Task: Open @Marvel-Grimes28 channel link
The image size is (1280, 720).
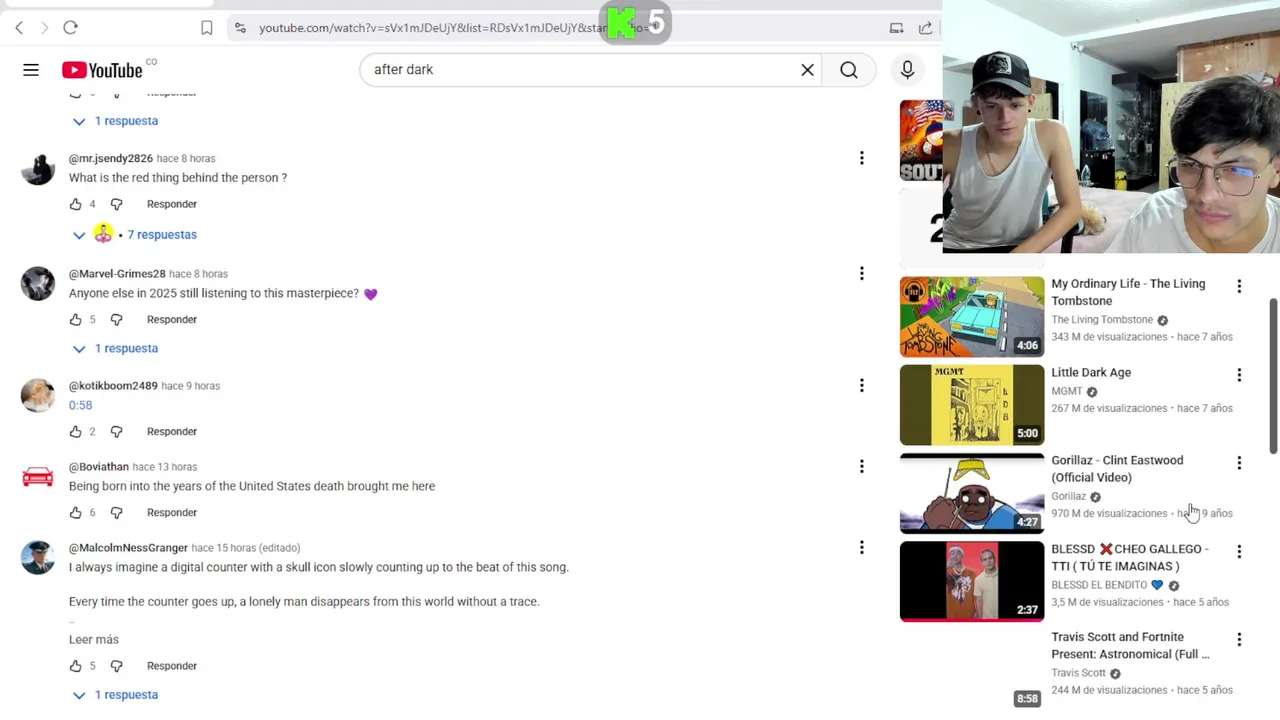Action: click(x=117, y=273)
